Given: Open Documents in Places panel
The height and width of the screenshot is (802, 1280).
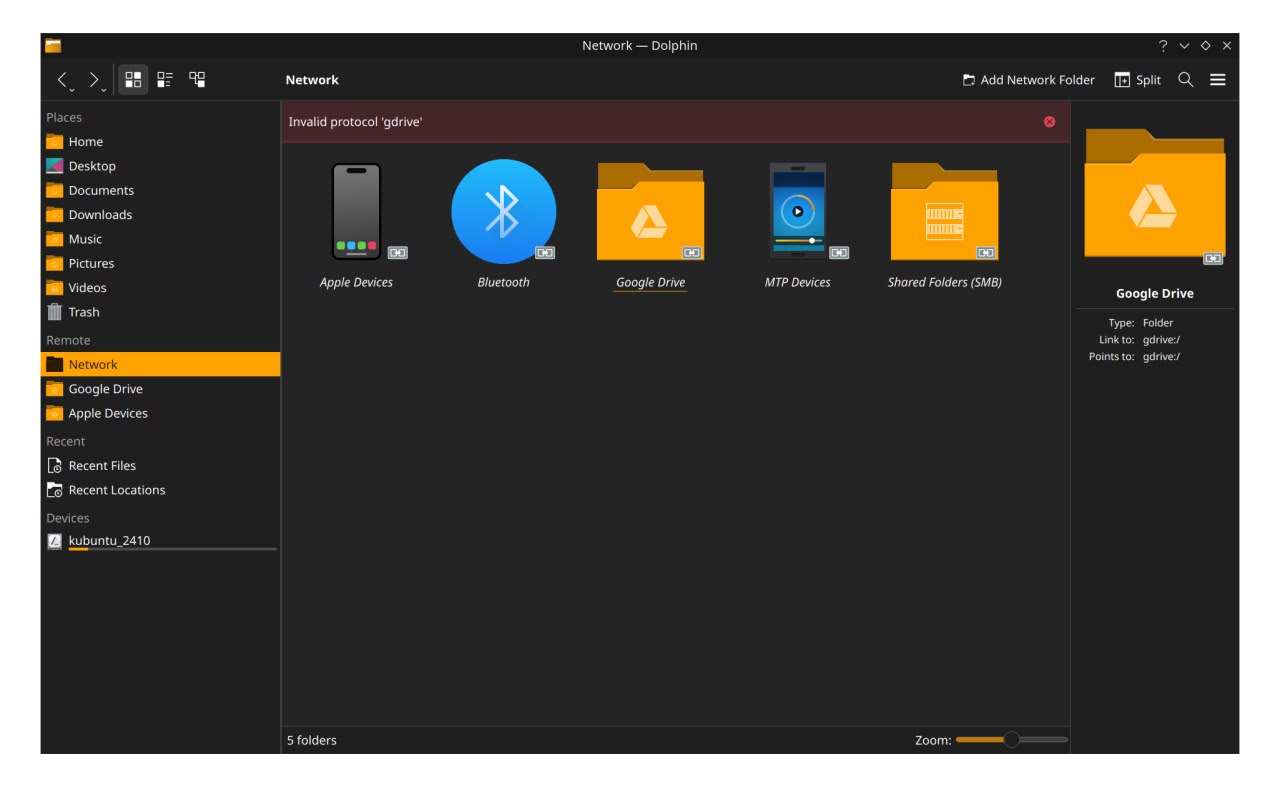Looking at the screenshot, I should (x=160, y=190).
